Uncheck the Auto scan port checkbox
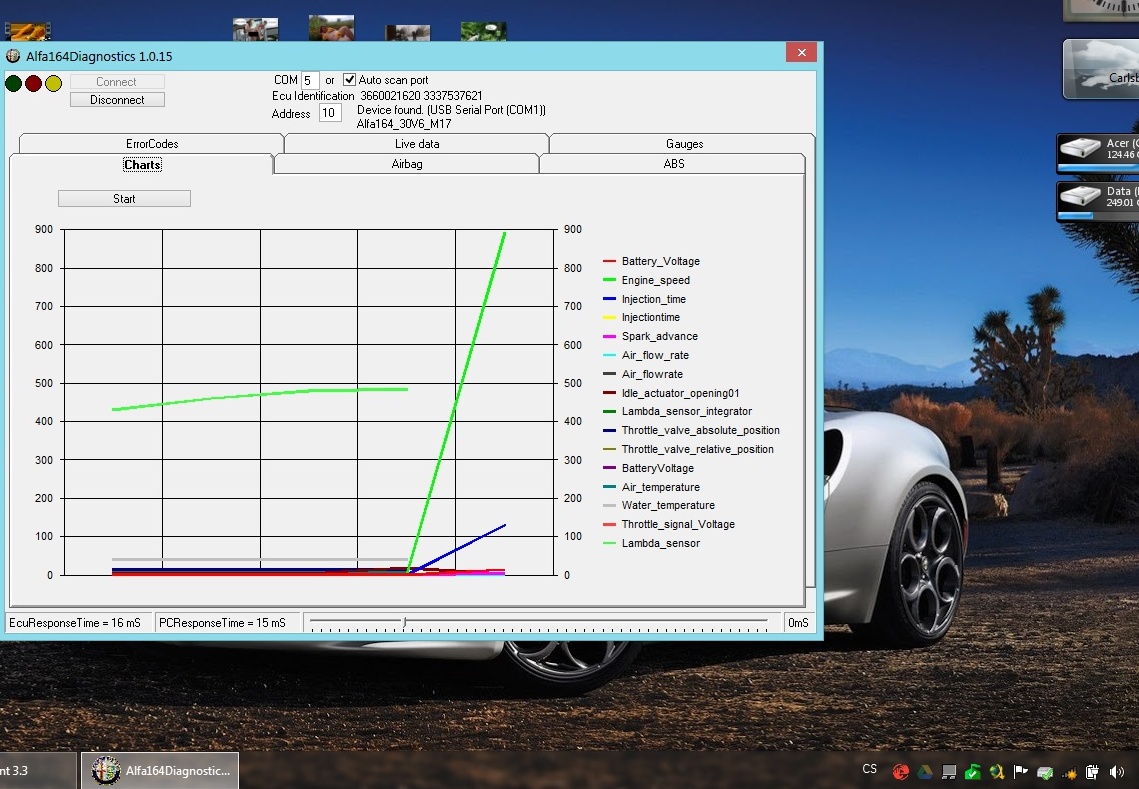This screenshot has width=1139, height=789. 349,80
